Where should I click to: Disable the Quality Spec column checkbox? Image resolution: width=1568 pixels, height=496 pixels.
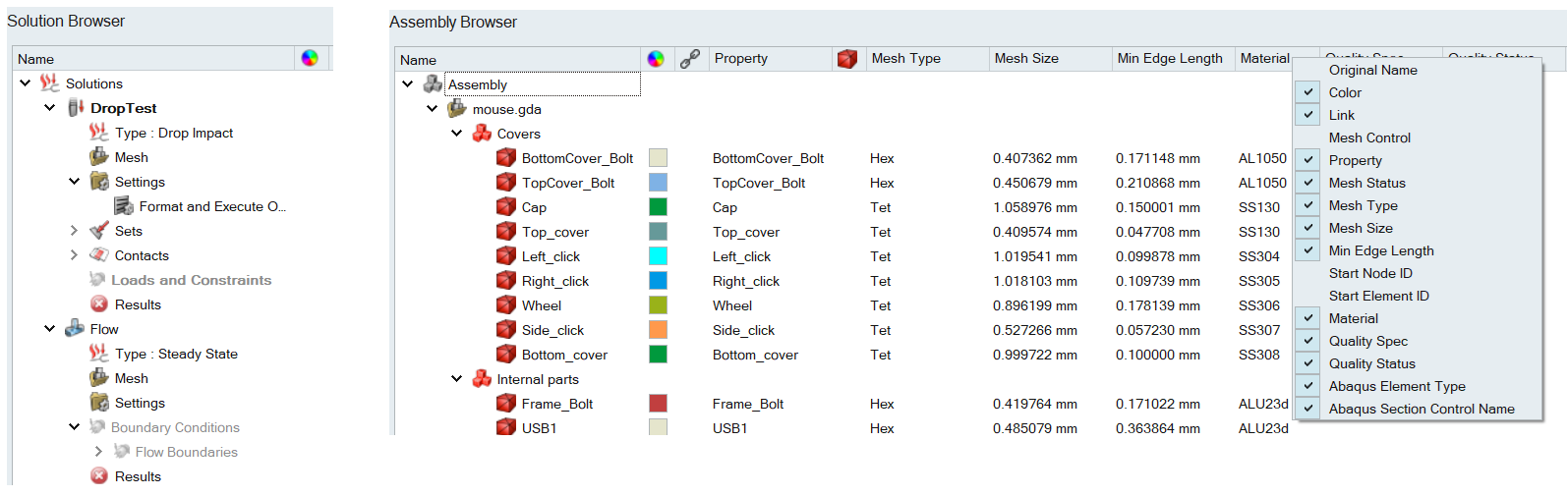click(x=1308, y=341)
